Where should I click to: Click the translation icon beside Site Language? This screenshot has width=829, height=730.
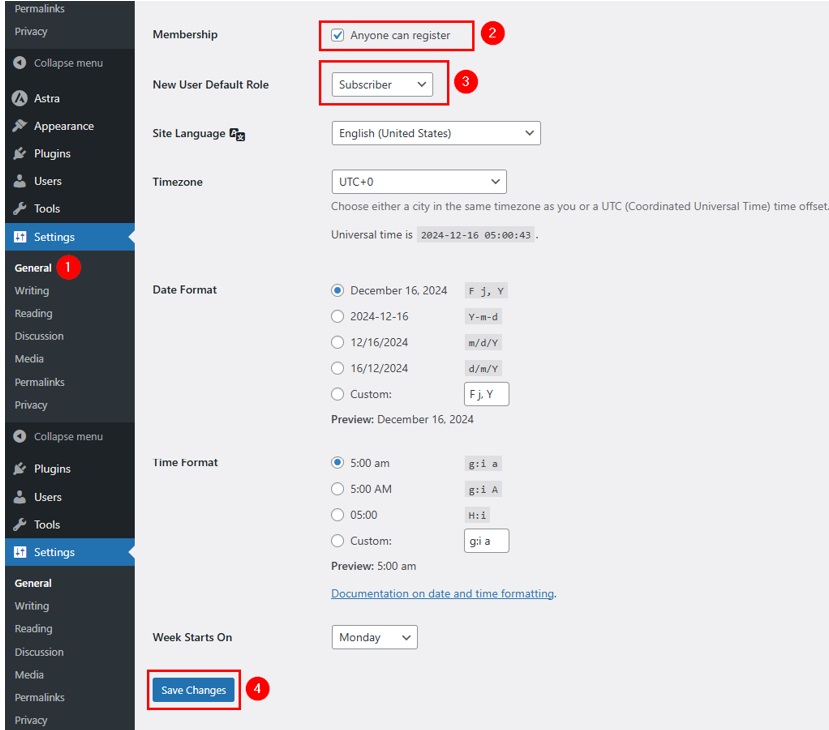coord(237,134)
